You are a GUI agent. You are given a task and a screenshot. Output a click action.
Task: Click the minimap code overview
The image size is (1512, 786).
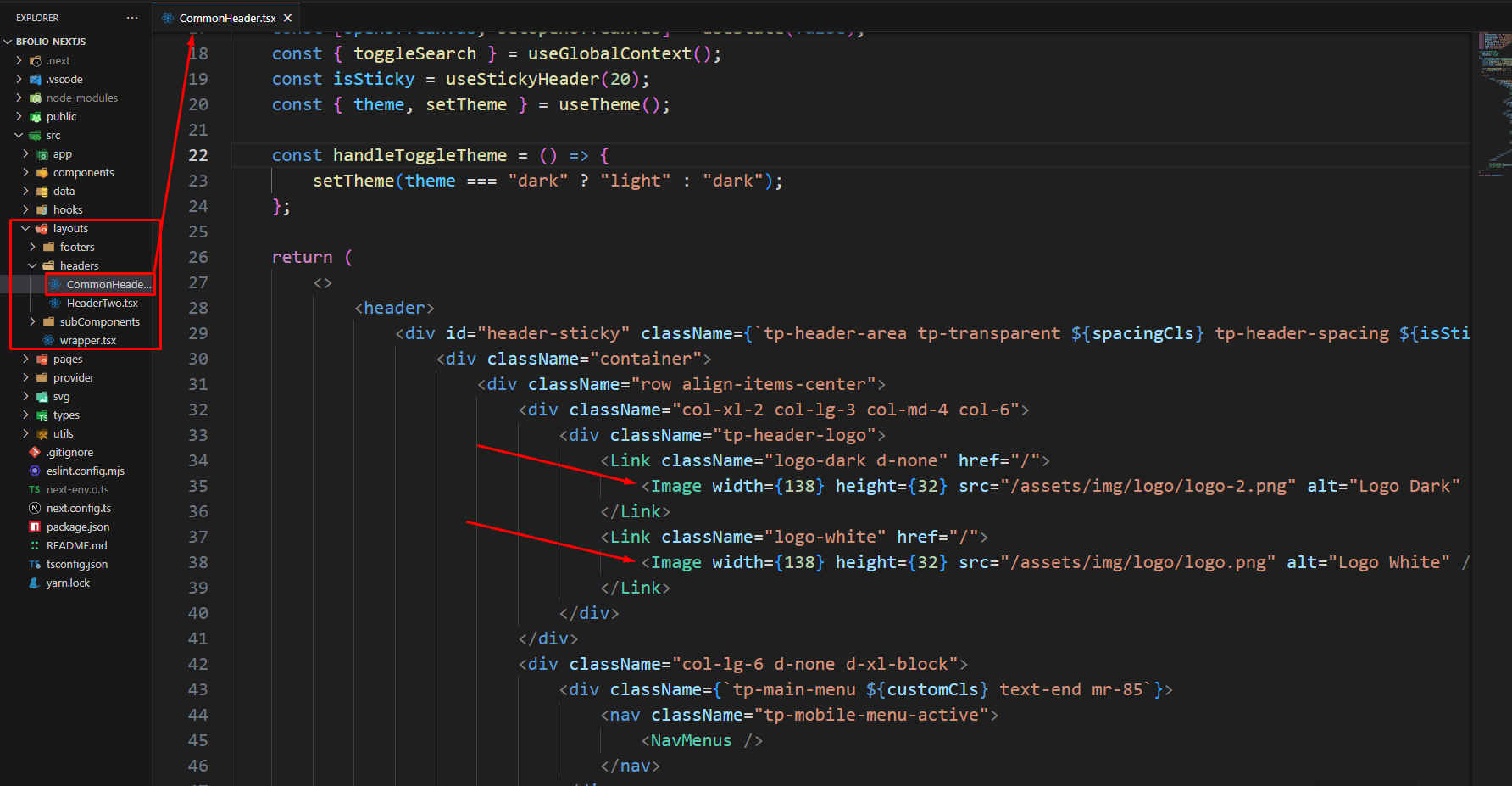1494,102
